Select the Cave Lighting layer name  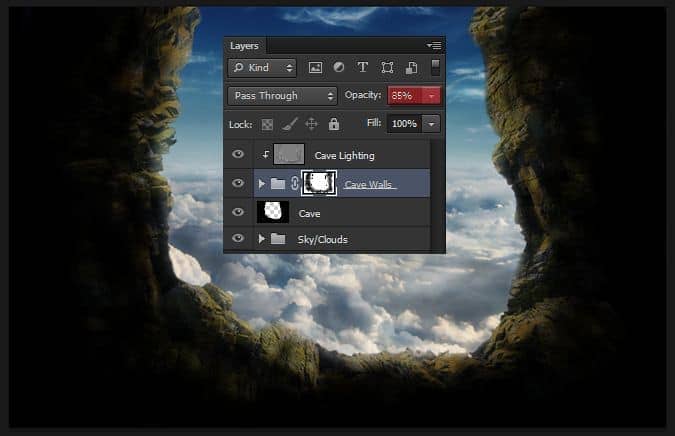tap(344, 155)
